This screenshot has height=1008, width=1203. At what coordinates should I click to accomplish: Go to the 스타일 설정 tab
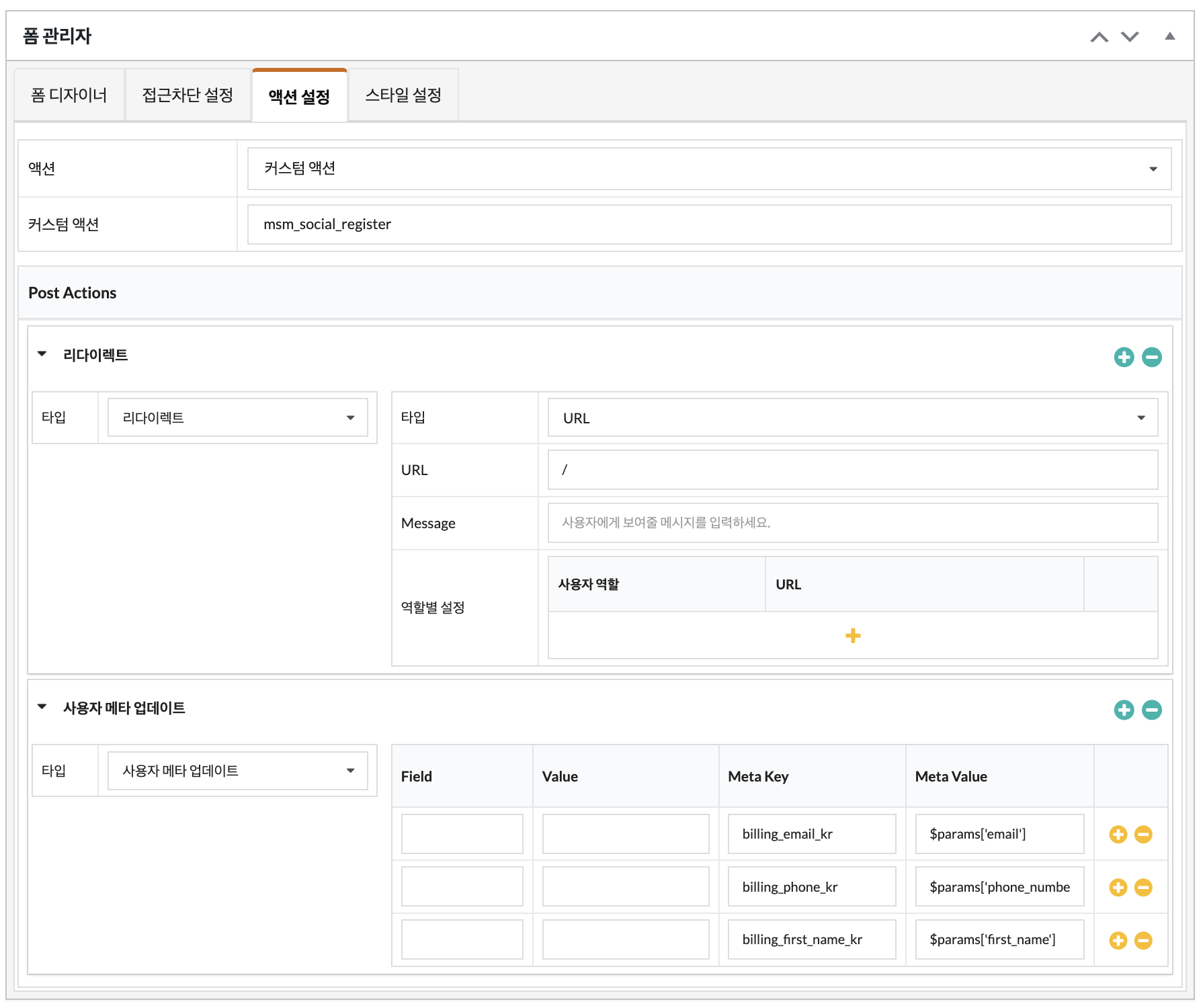[403, 95]
